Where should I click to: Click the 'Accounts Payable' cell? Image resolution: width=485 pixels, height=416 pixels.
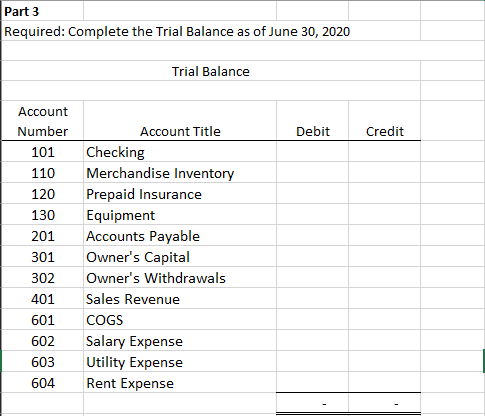(x=180, y=236)
